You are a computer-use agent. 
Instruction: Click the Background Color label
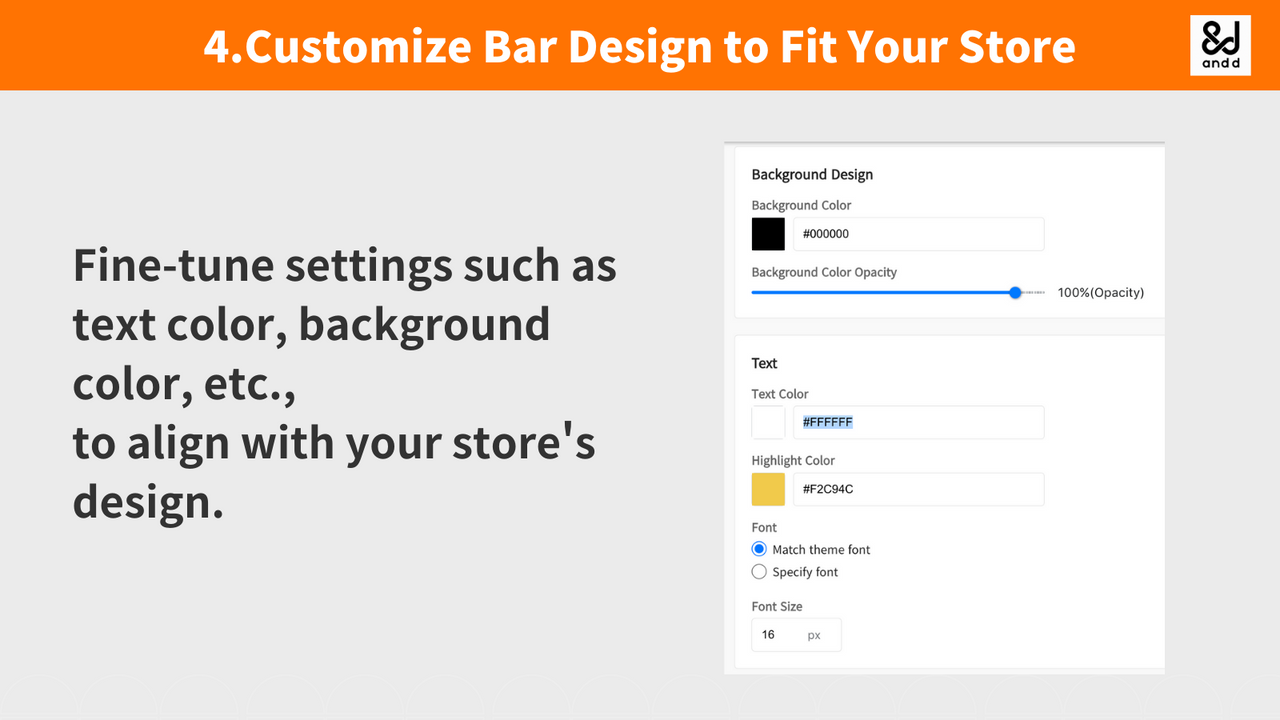pyautogui.click(x=801, y=205)
